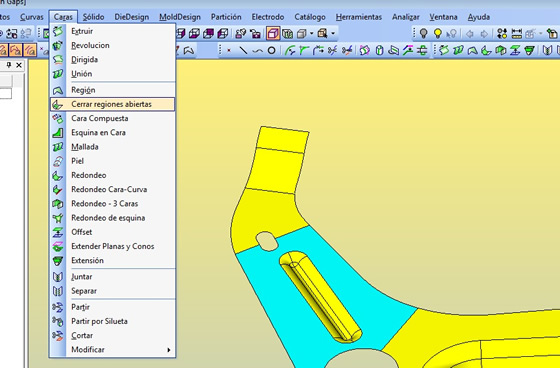
Task: Open the Partición menu
Action: coord(226,17)
